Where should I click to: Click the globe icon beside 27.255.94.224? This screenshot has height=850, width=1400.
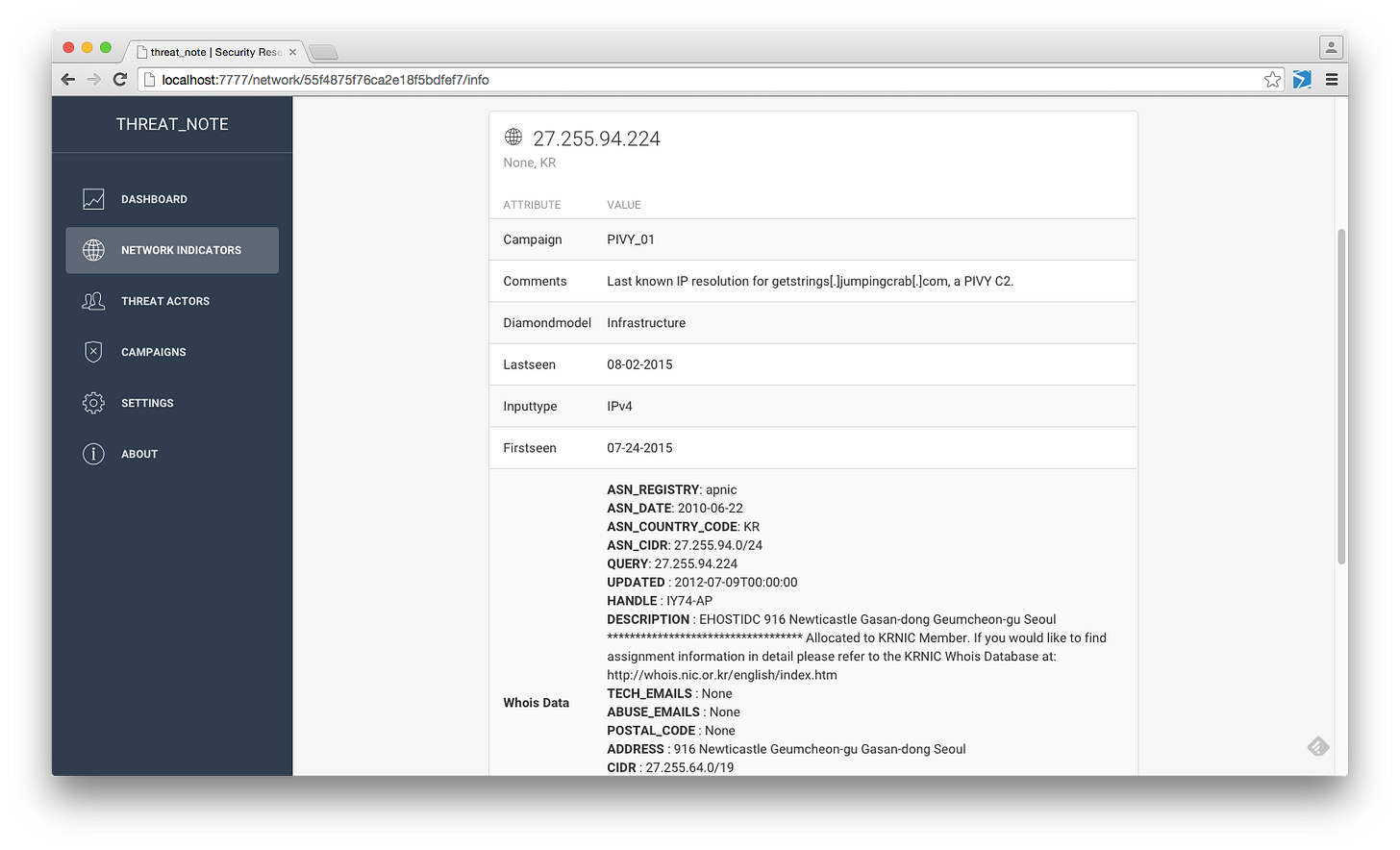coord(512,137)
